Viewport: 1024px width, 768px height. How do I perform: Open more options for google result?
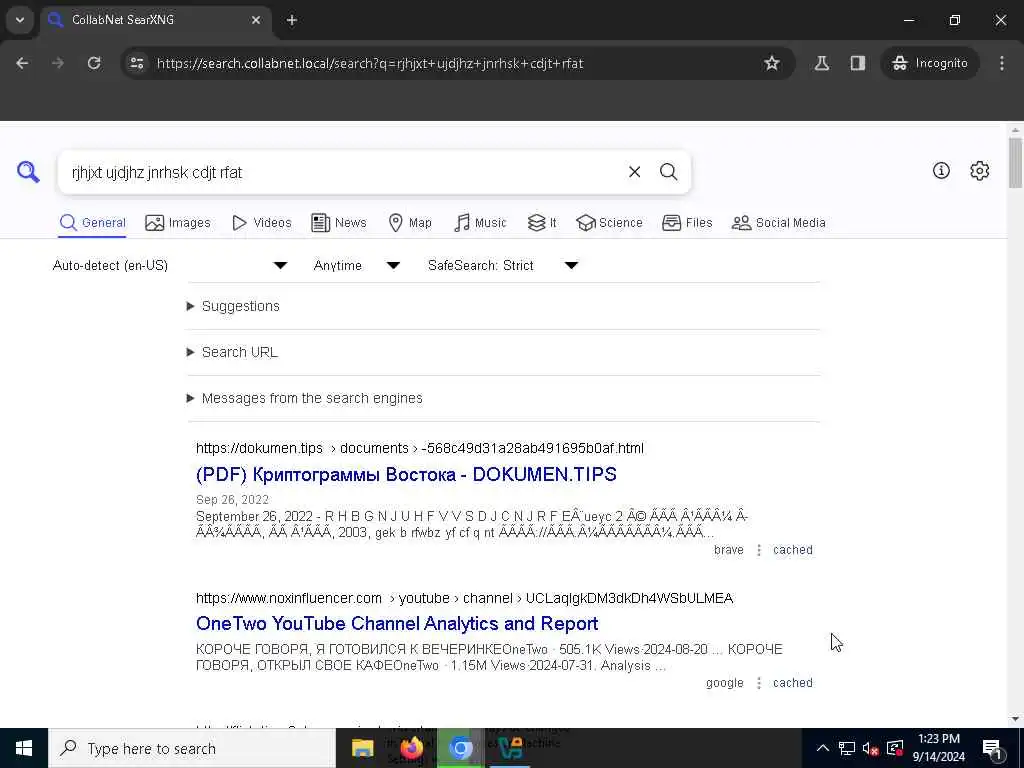click(759, 682)
